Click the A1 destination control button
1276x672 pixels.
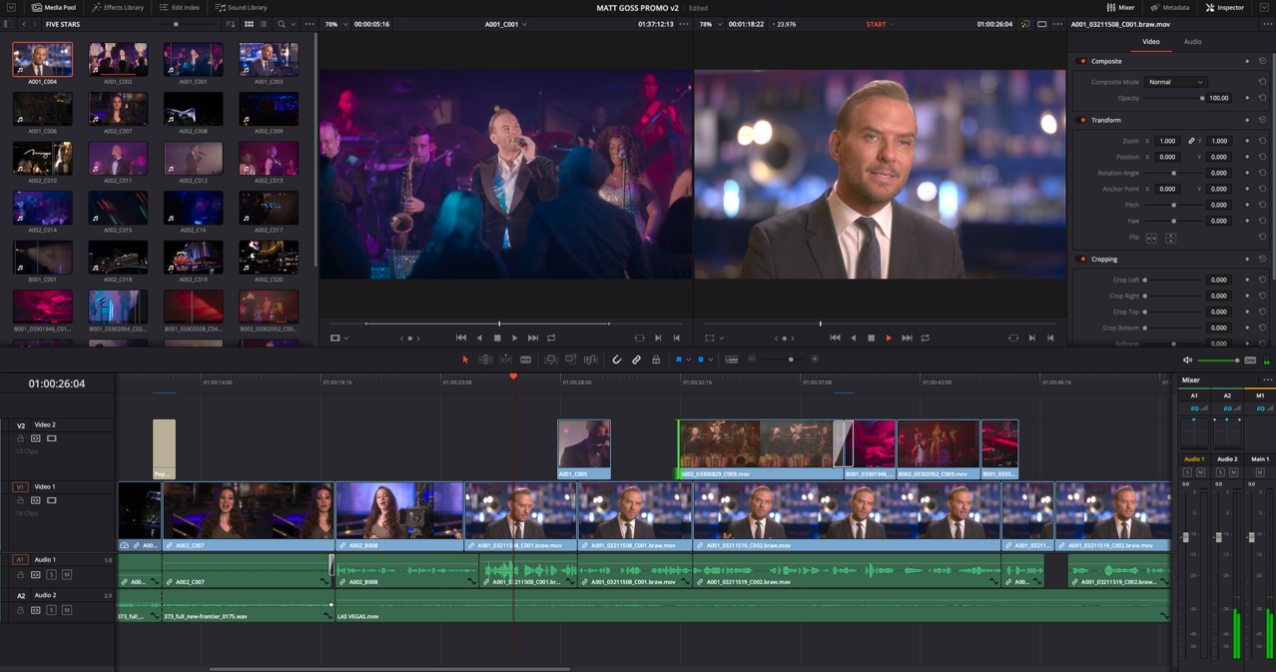(x=20, y=560)
